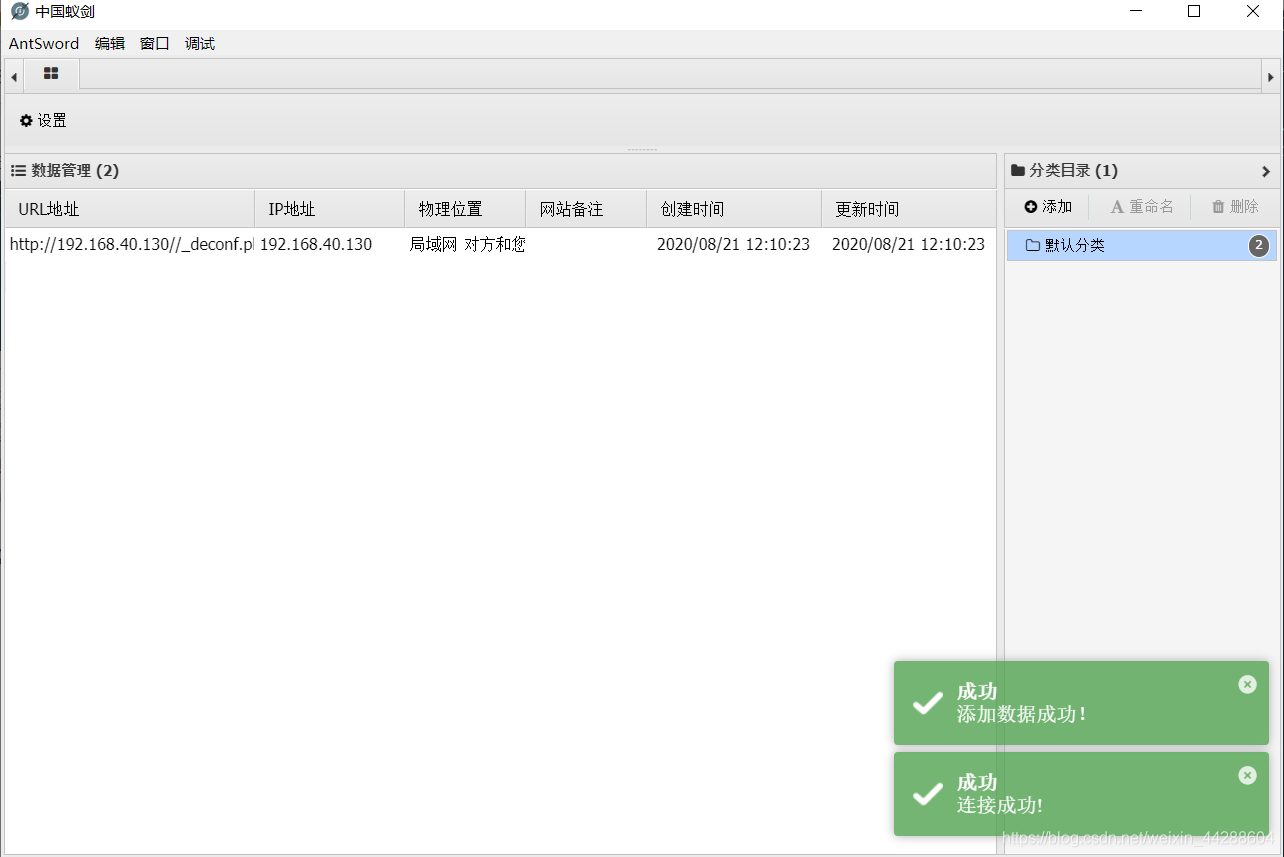Open 设置 with the gear icon

point(43,120)
